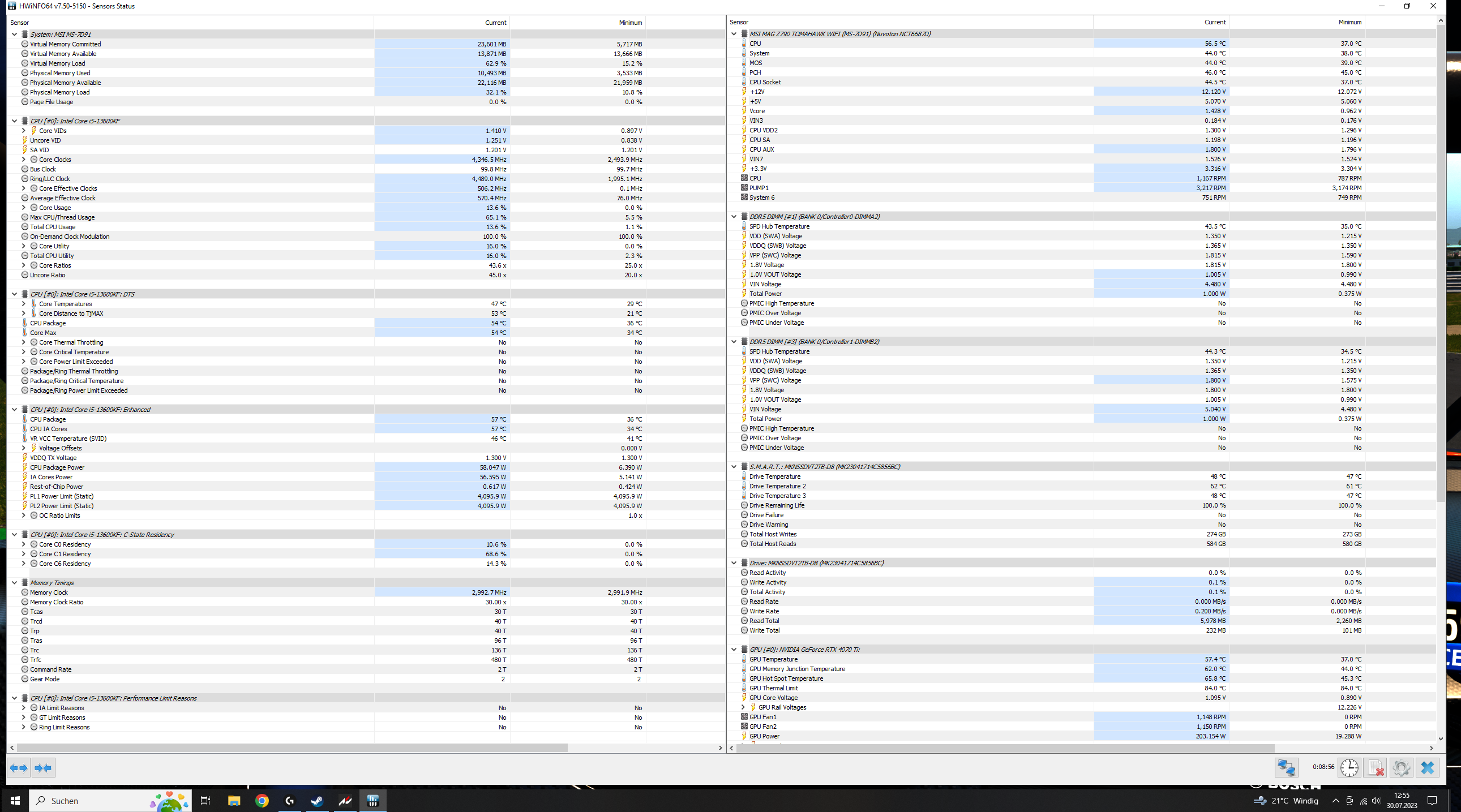Expand GPU Rail Voltages row
The height and width of the screenshot is (812, 1461).
(743, 708)
